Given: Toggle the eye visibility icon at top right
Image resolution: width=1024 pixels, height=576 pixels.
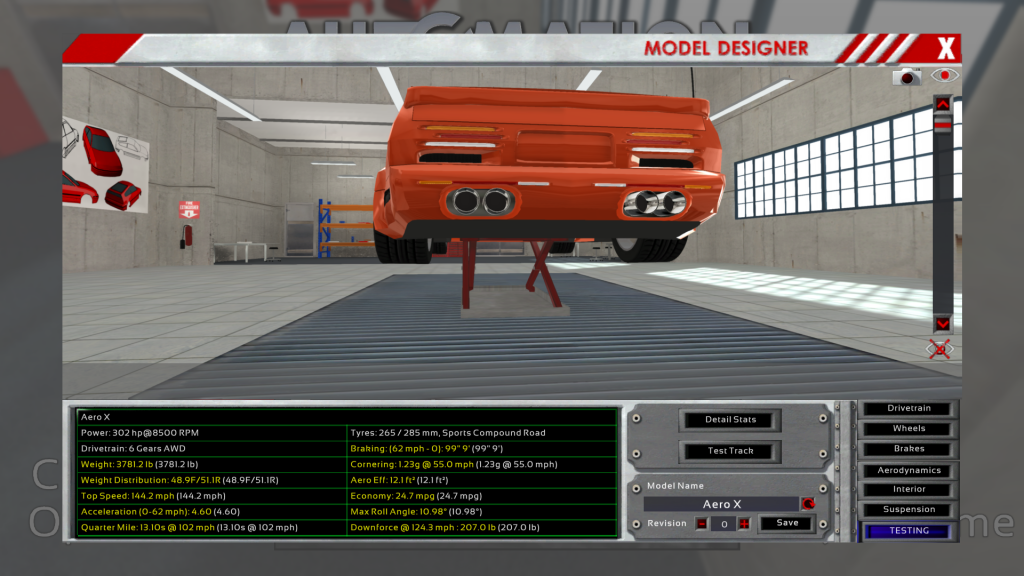Looking at the screenshot, I should 944,76.
